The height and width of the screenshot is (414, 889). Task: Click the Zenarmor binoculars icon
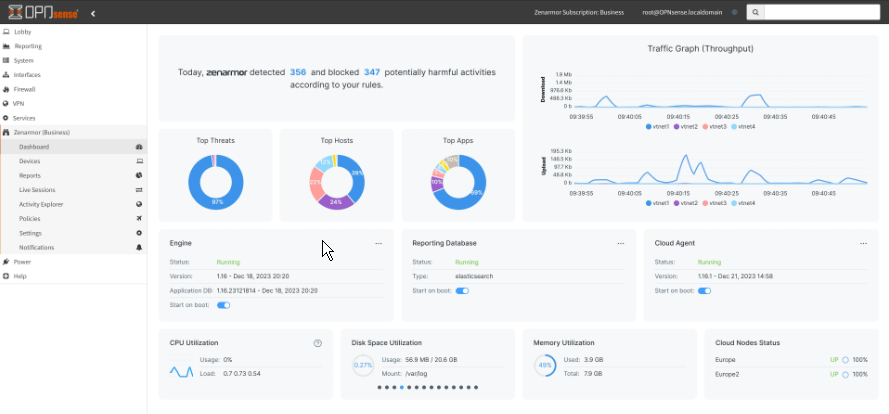[x=6, y=132]
